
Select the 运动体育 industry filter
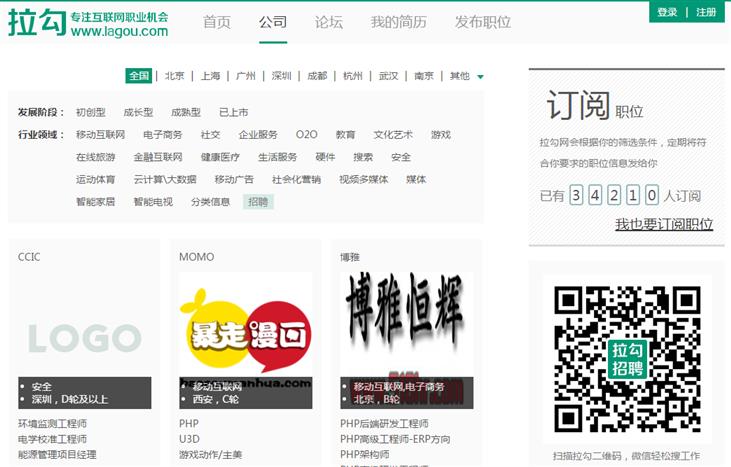point(96,179)
